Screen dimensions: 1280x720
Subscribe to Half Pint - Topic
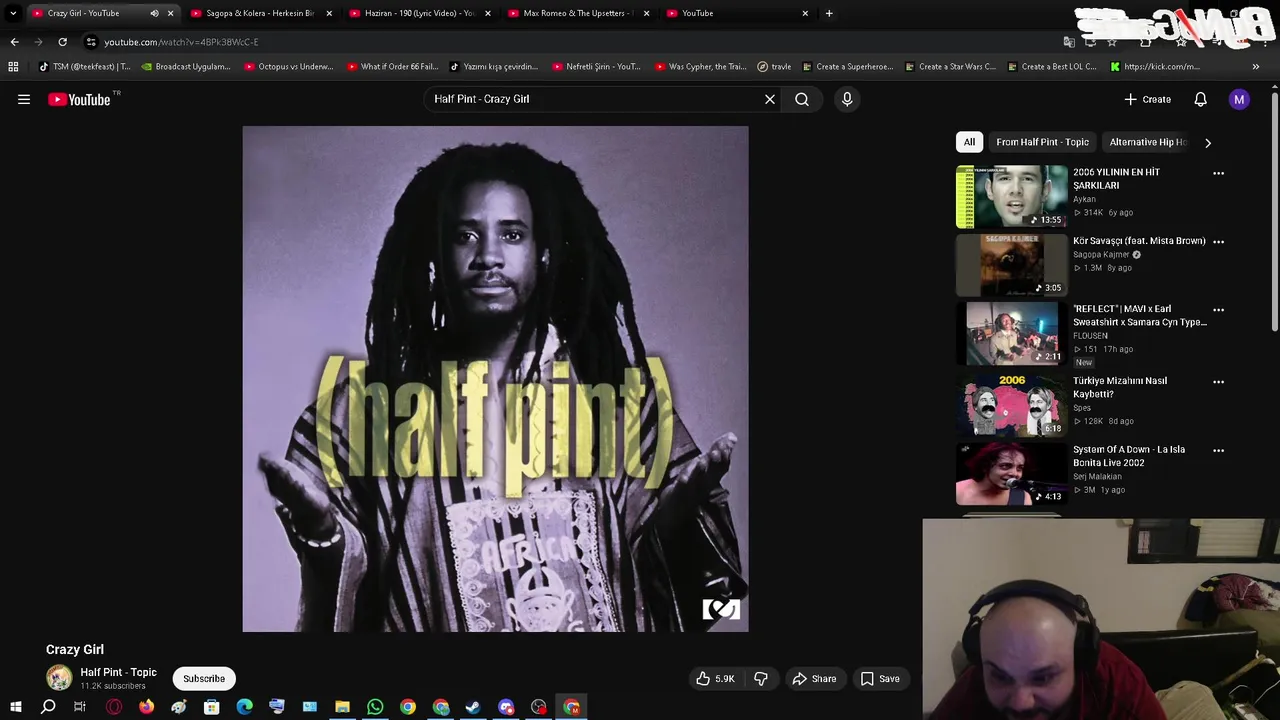(204, 678)
